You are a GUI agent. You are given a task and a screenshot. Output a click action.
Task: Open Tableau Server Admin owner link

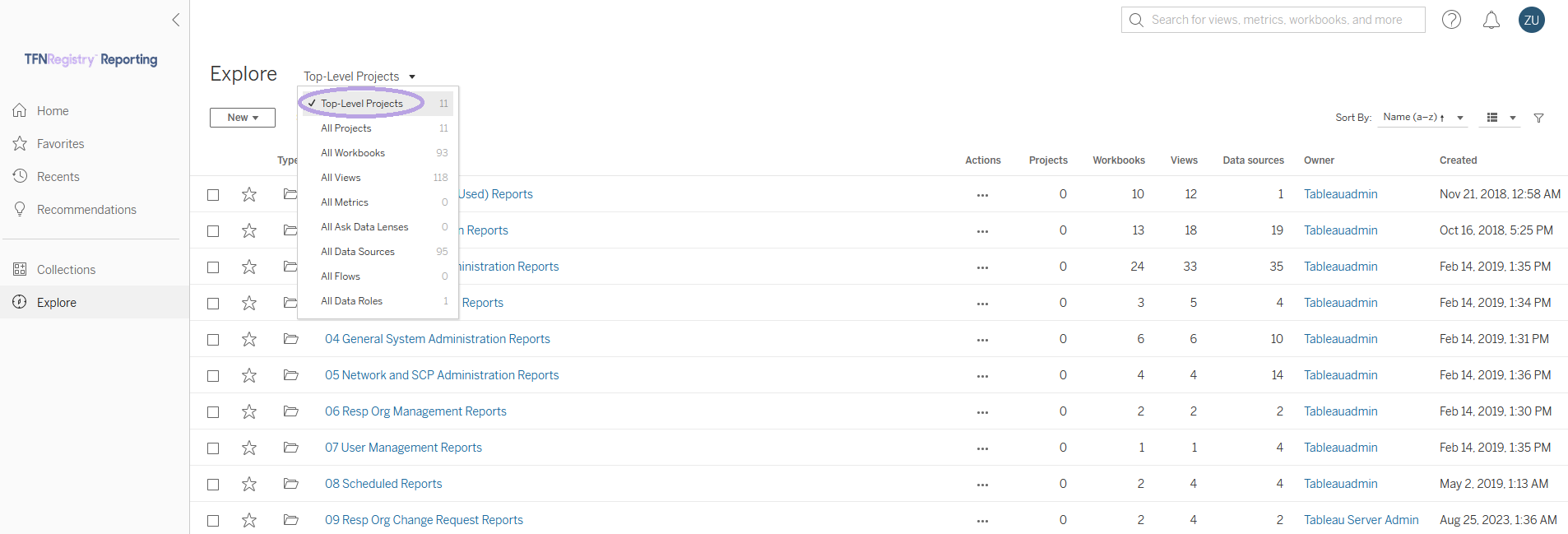pyautogui.click(x=1361, y=520)
